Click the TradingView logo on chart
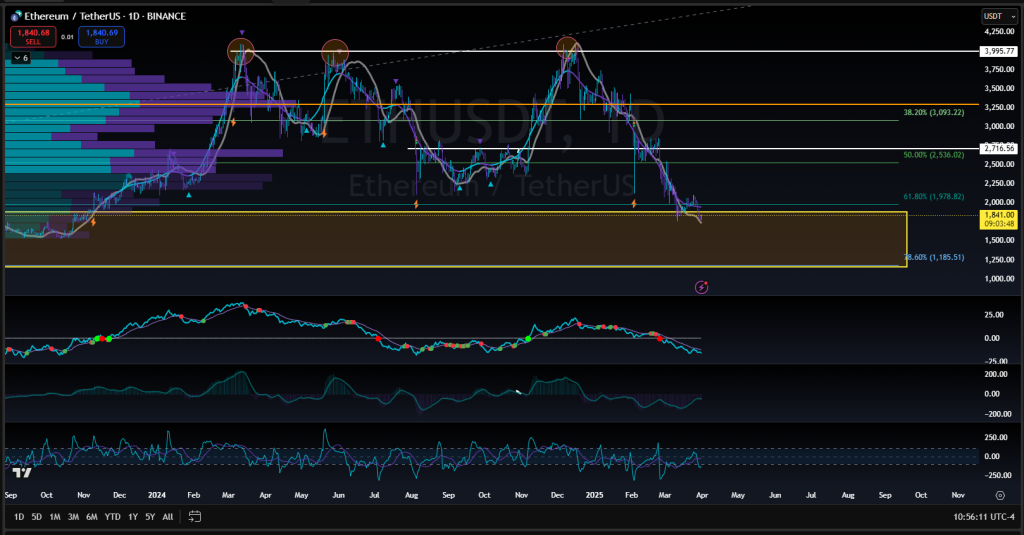This screenshot has width=1024, height=535. (22, 472)
